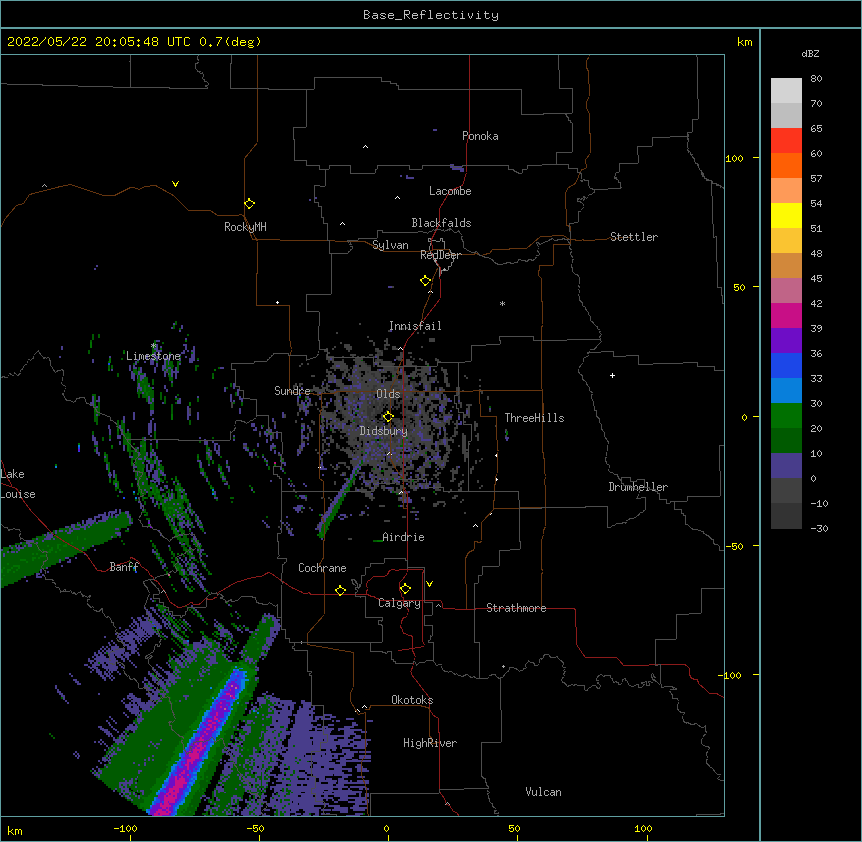862x842 pixels.
Task: Click the Base_Reflectivity title text
Action: (431, 15)
